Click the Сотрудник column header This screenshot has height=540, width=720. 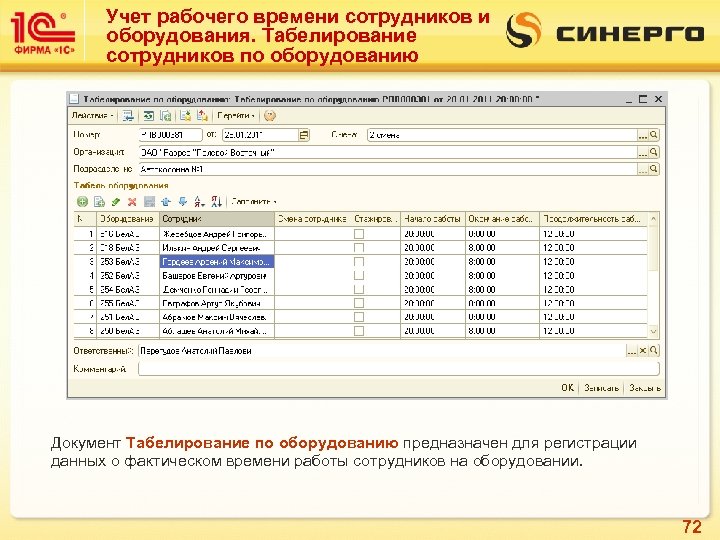[x=217, y=219]
